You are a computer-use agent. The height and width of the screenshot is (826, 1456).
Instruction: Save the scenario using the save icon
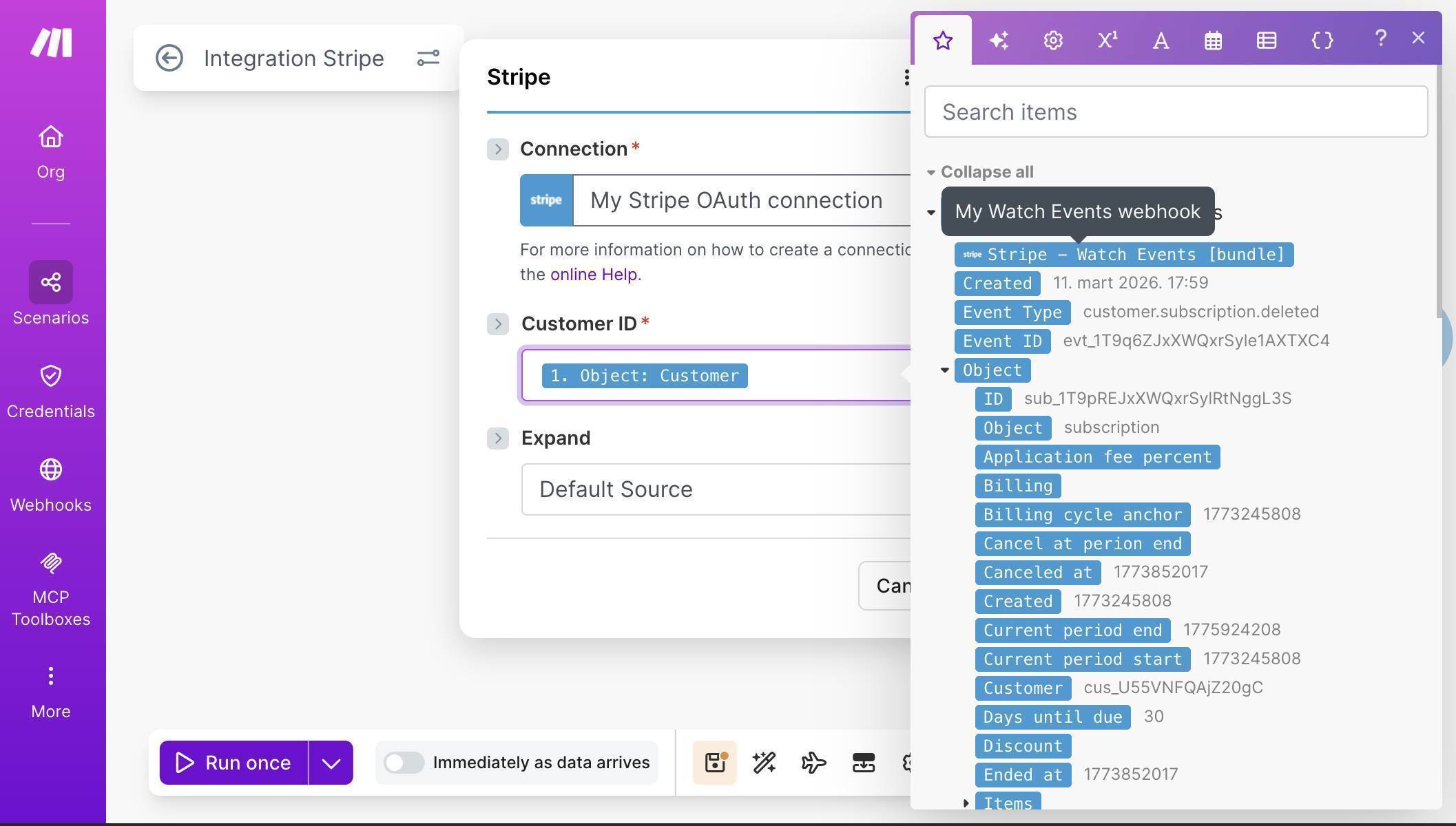(x=714, y=762)
